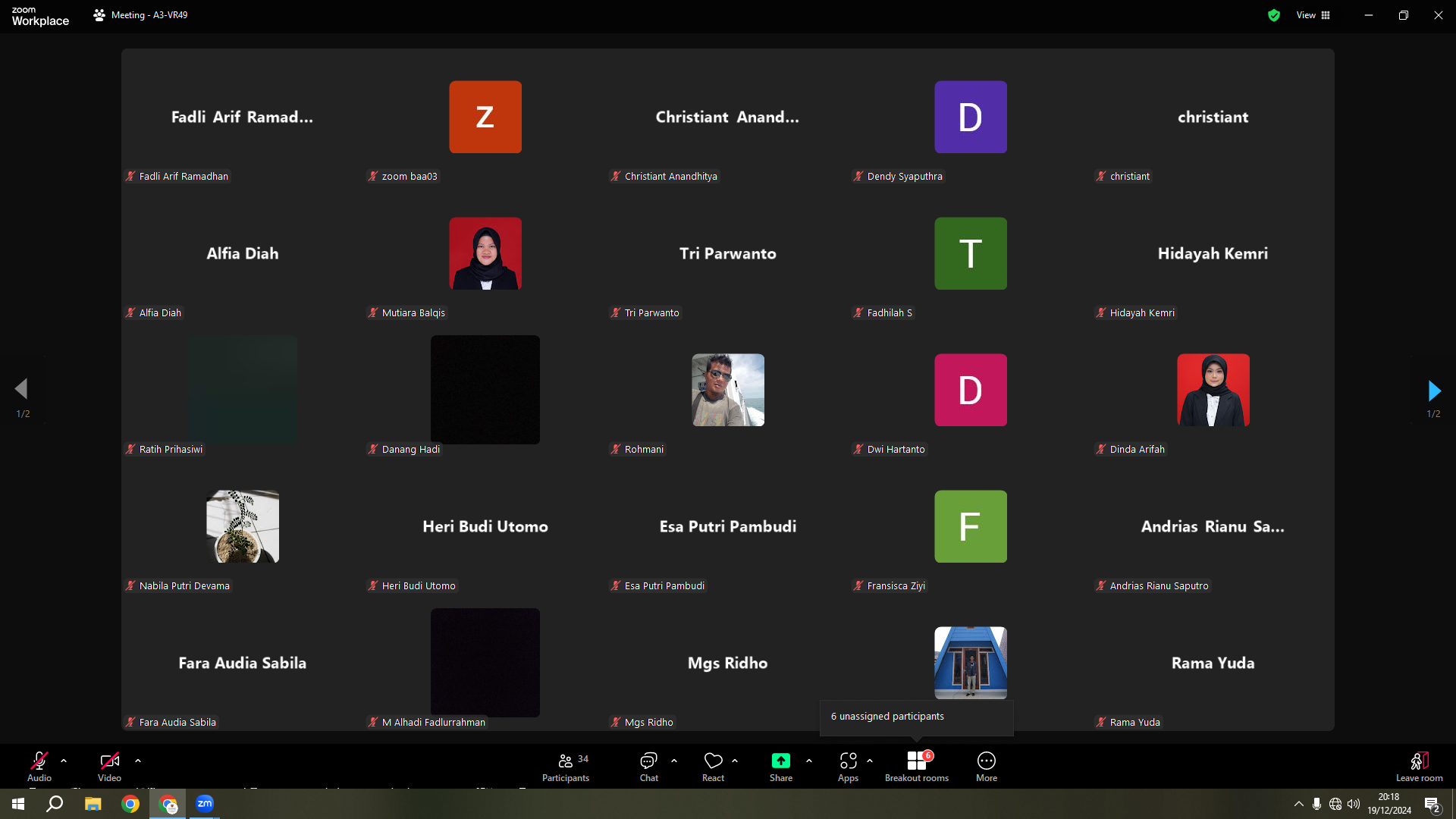Go to next gallery page with right arrow

[1434, 391]
